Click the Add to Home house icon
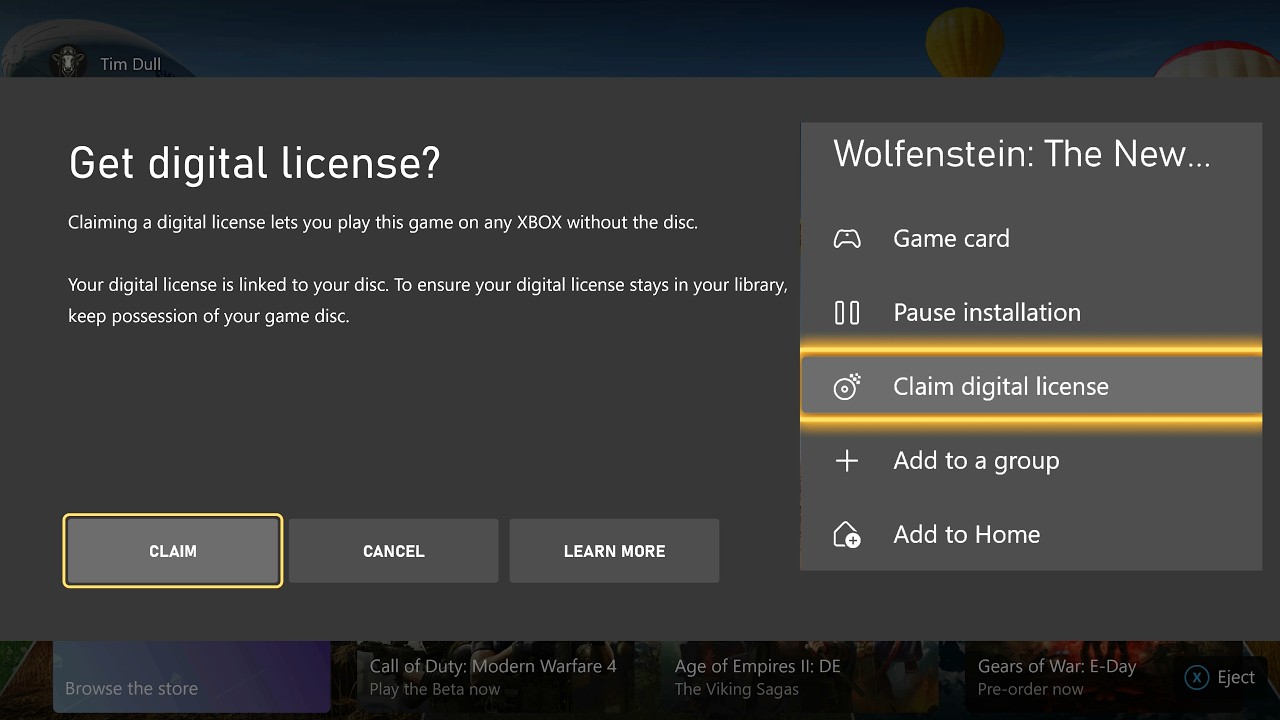Image resolution: width=1280 pixels, height=720 pixels. tap(847, 535)
